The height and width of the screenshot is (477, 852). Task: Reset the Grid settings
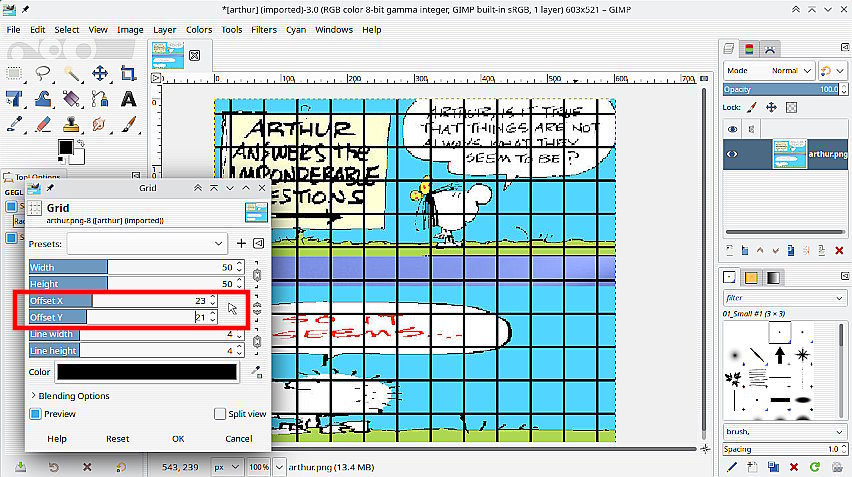click(117, 438)
